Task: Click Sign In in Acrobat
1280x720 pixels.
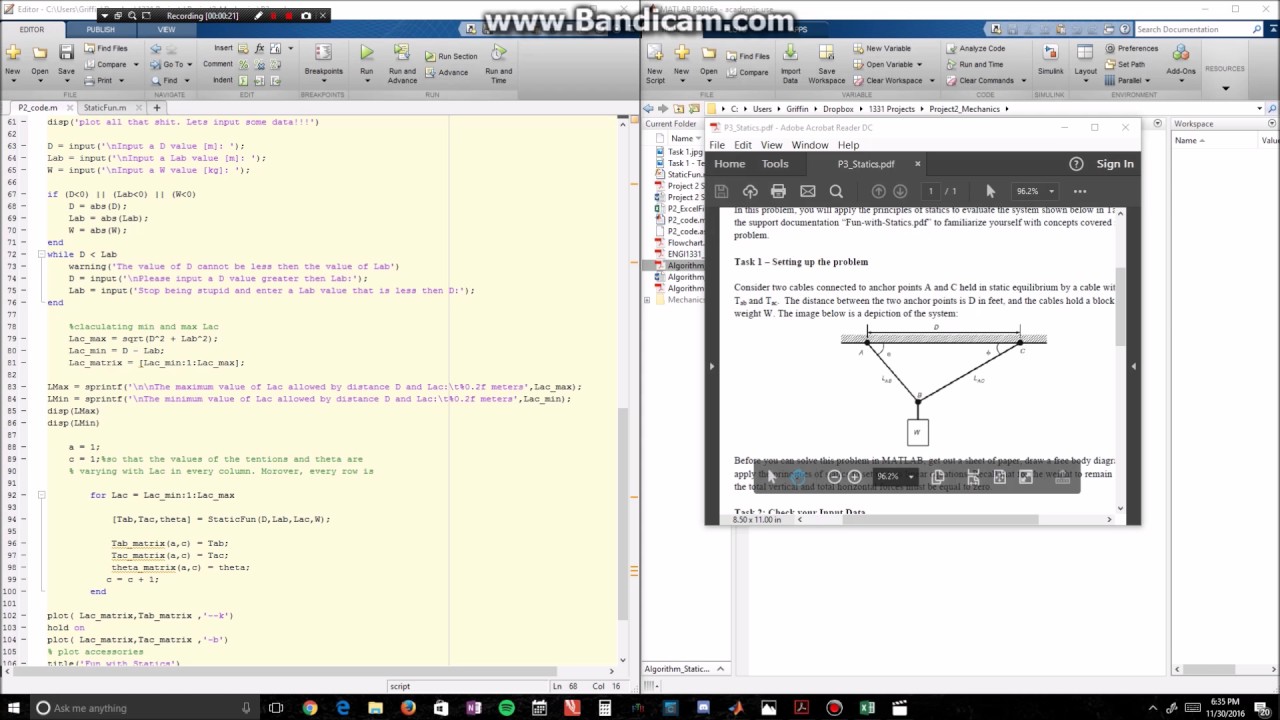Action: click(x=1114, y=164)
